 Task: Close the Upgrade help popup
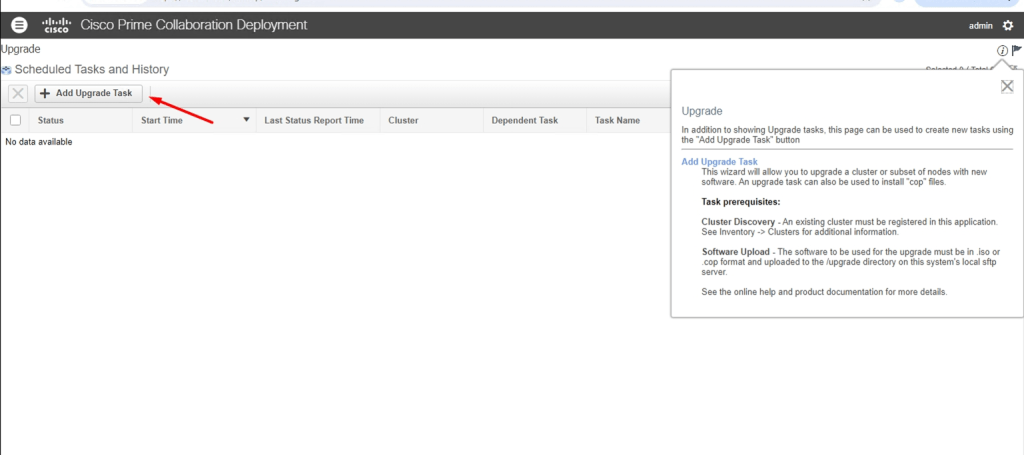point(1007,86)
